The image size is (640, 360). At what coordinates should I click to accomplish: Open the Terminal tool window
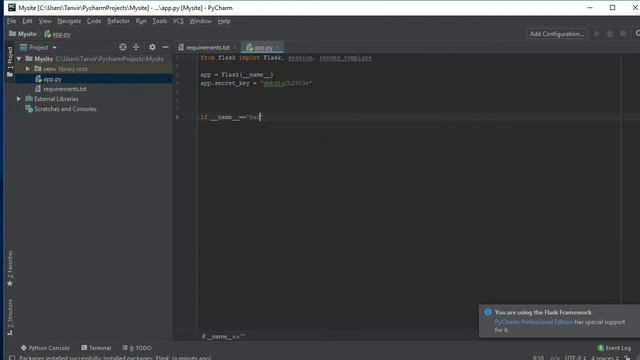coord(96,348)
